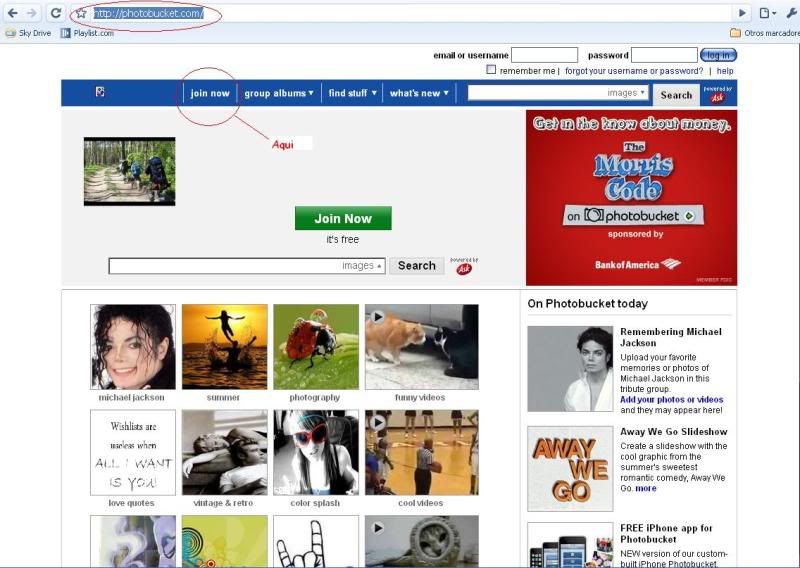This screenshot has width=800, height=568.
Task: Click in the email or username field
Action: click(x=544, y=55)
